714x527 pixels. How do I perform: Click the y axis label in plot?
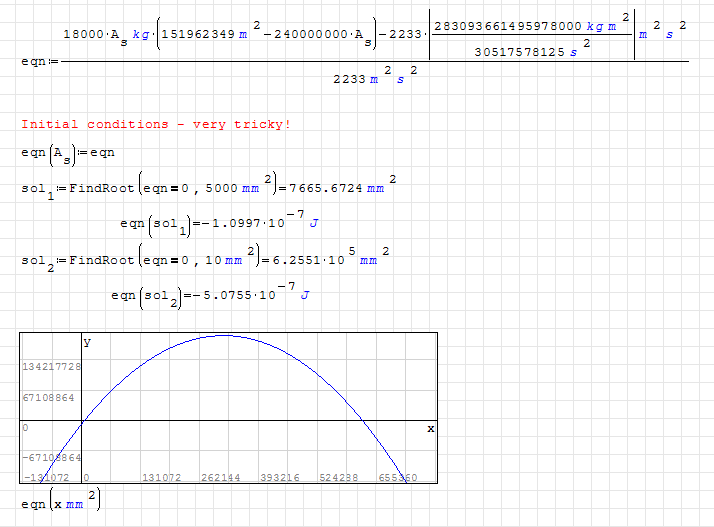87,342
